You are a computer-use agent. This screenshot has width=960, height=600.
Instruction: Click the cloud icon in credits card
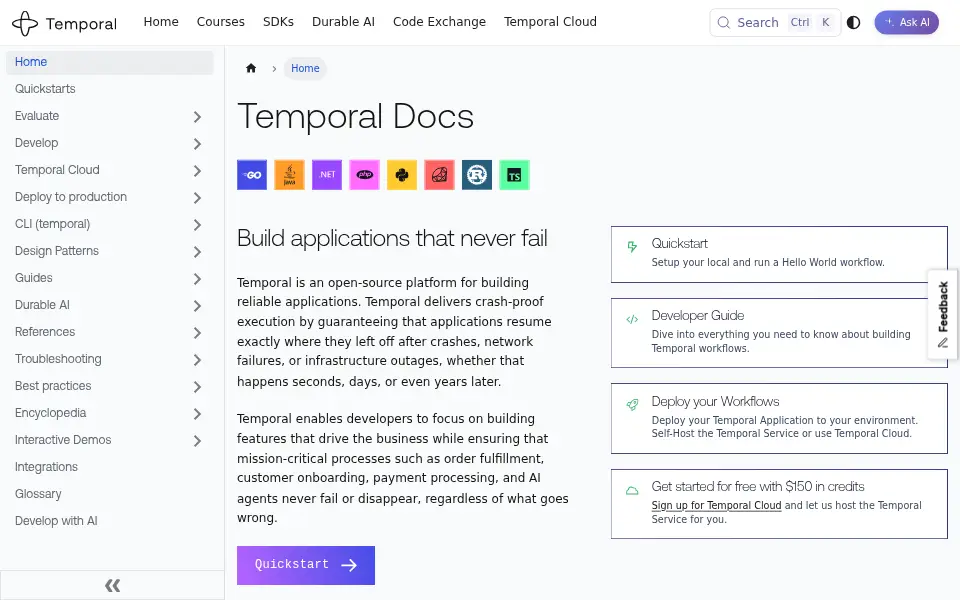click(632, 490)
